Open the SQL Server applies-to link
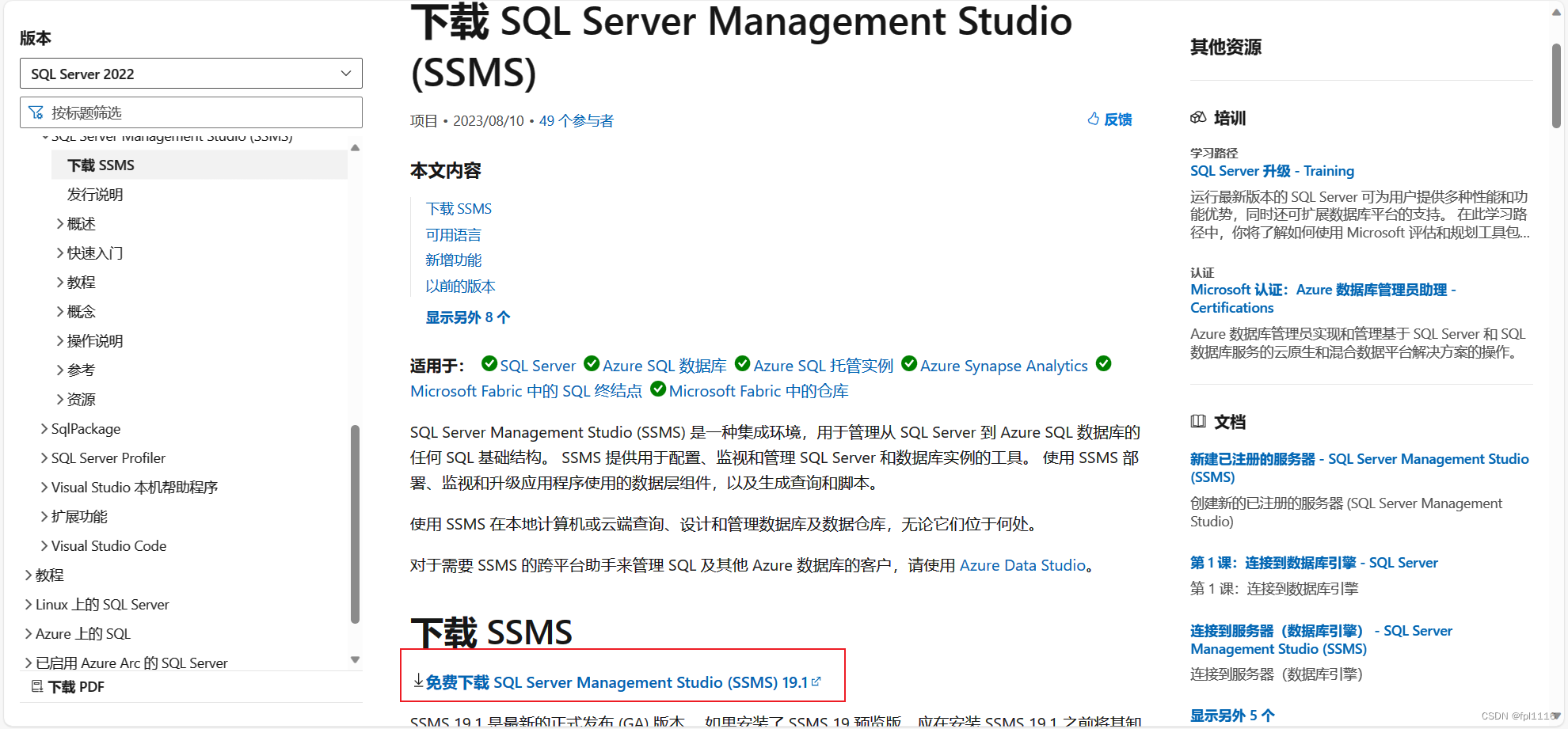 [x=538, y=366]
